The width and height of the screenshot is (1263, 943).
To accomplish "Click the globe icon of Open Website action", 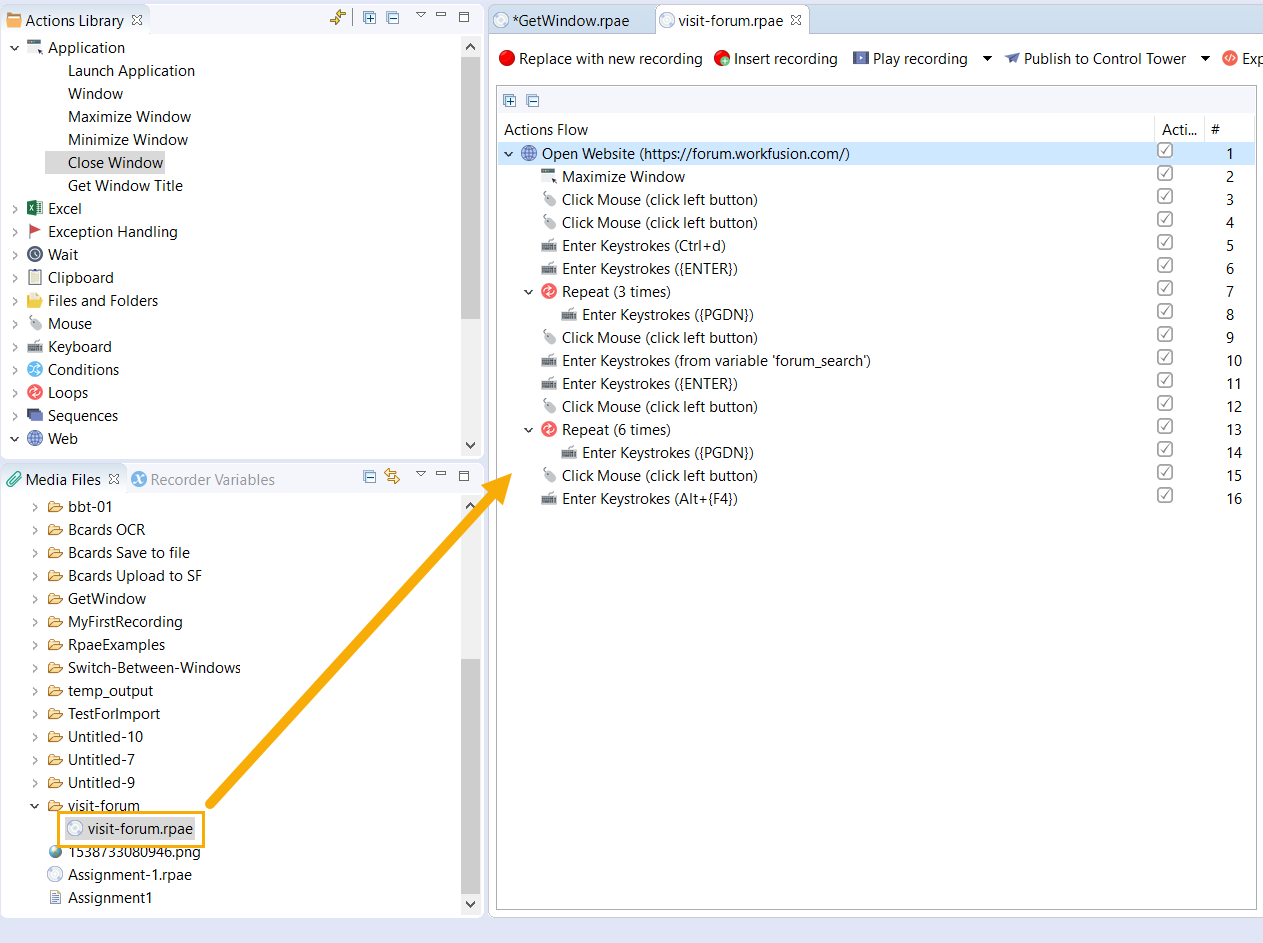I will [x=529, y=153].
